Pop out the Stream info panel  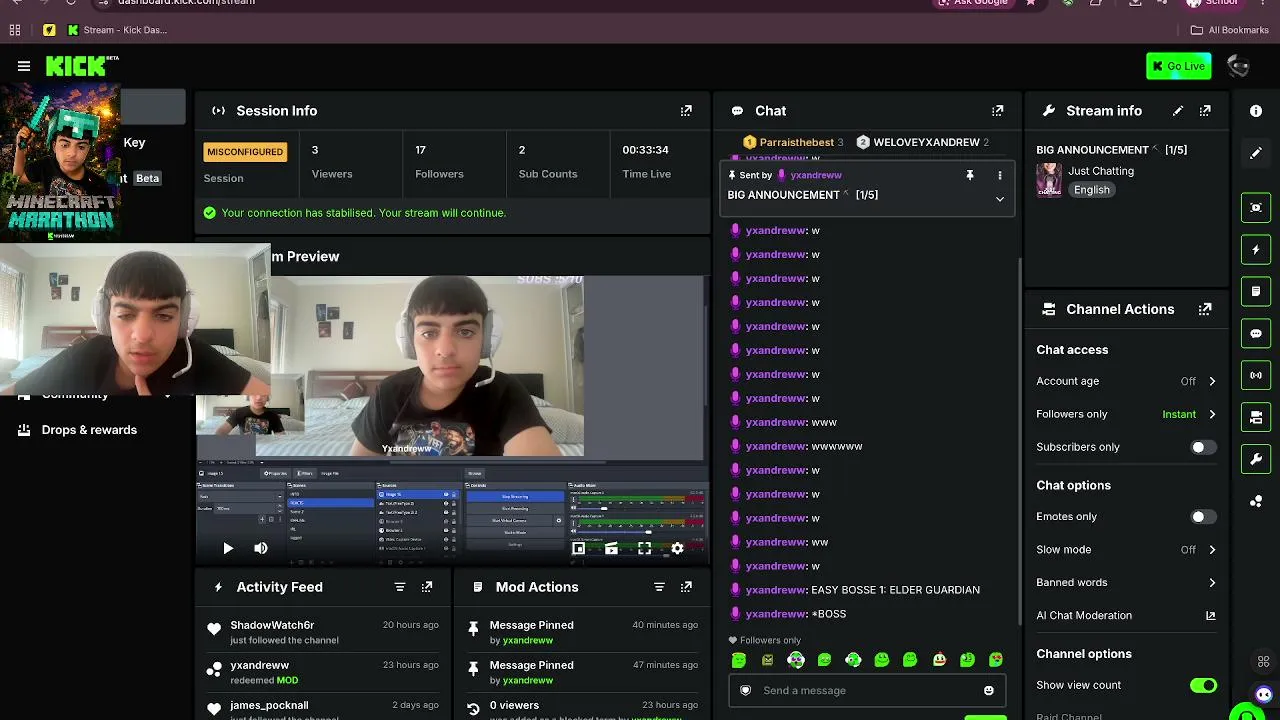click(x=1205, y=111)
